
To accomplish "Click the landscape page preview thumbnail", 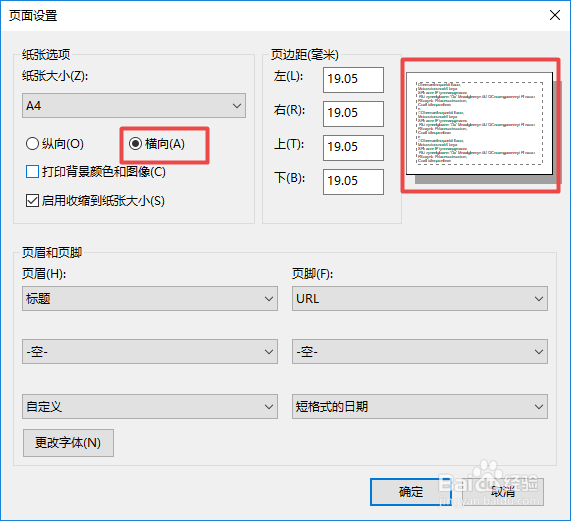I will point(479,123).
